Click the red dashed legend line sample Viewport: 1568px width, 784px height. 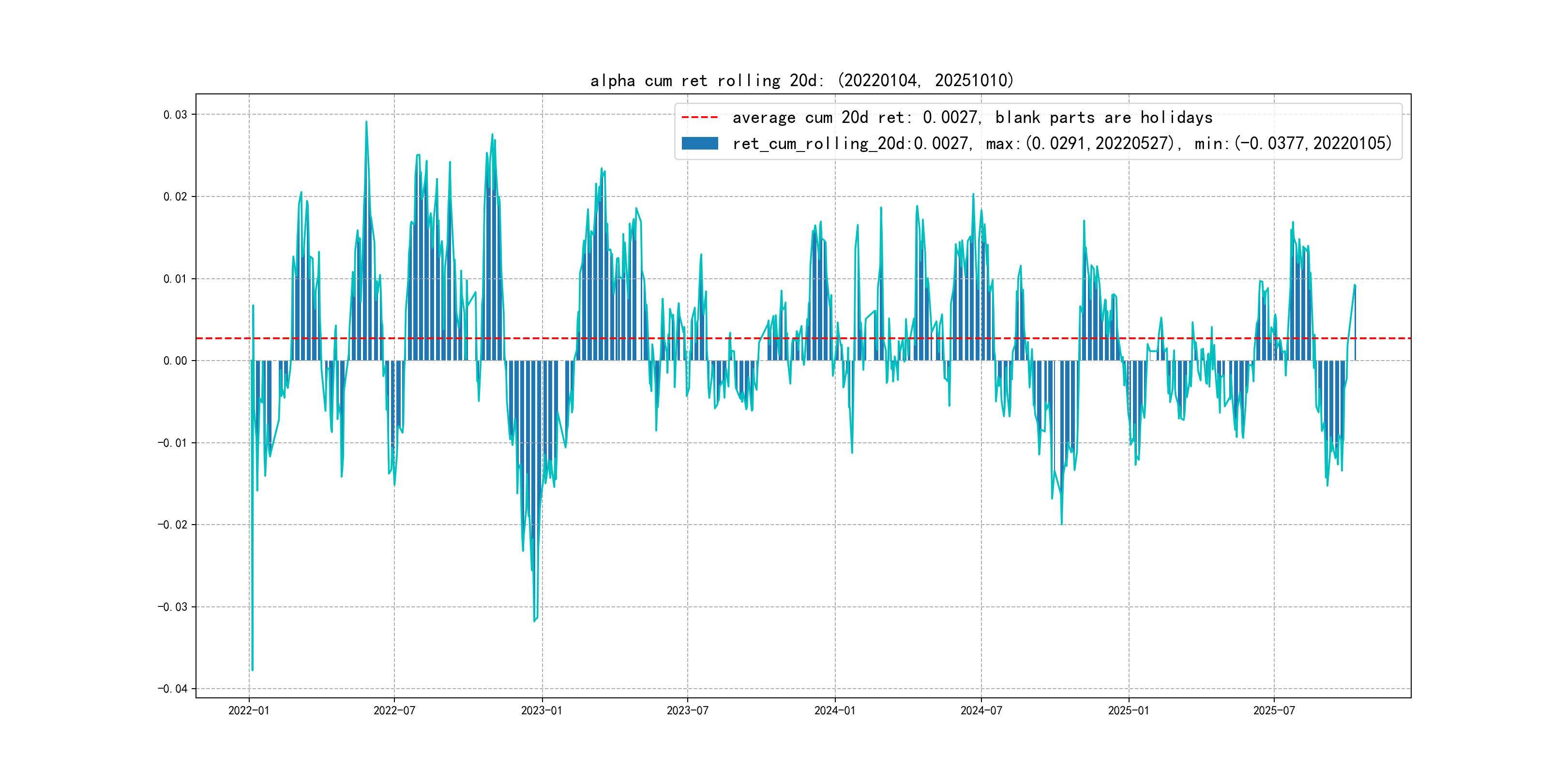point(699,118)
